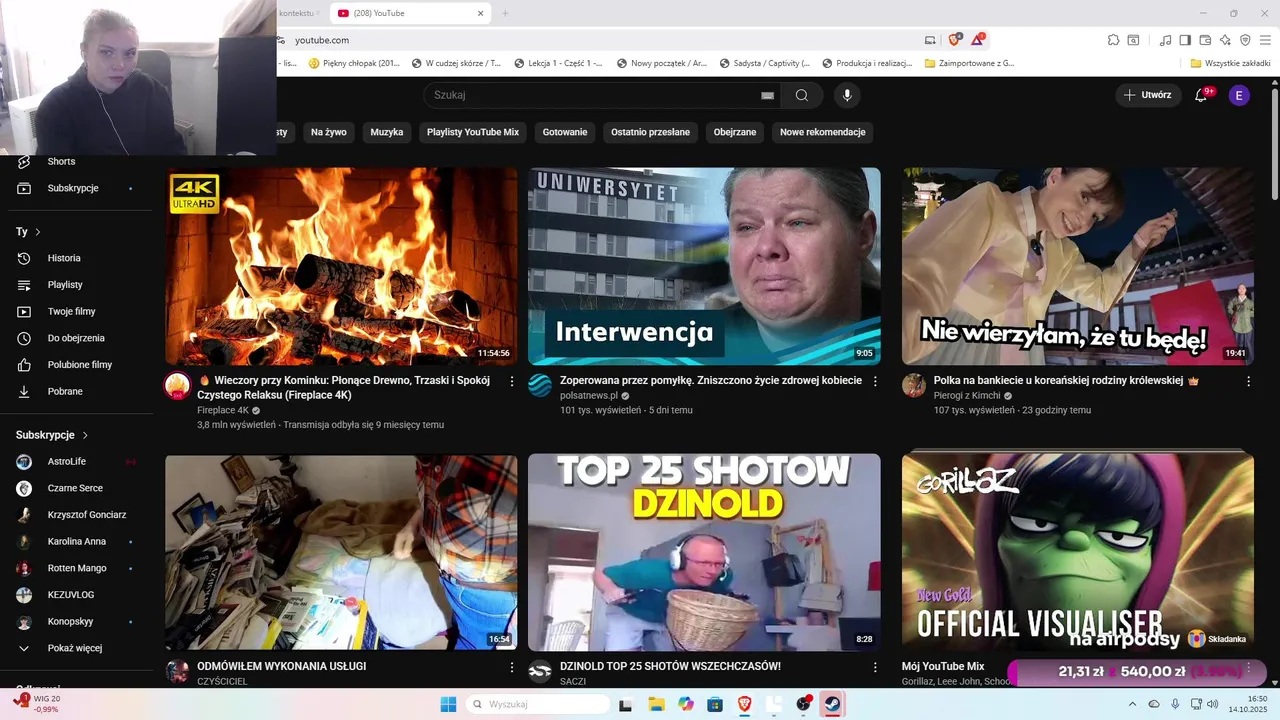Screen dimensions: 1280x720
Task: Open Brave Rewards triangle icon
Action: [978, 40]
